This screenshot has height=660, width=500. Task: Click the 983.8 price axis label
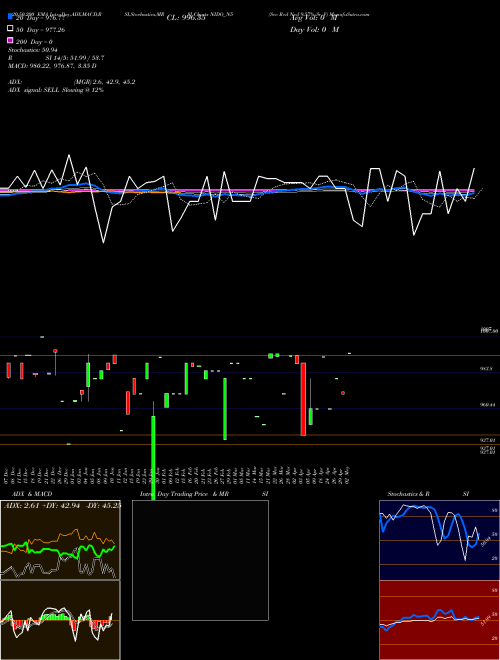487,369
